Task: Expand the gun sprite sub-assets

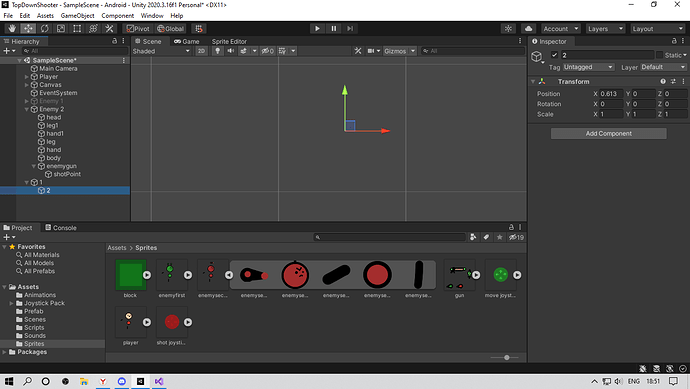Action: [476, 275]
